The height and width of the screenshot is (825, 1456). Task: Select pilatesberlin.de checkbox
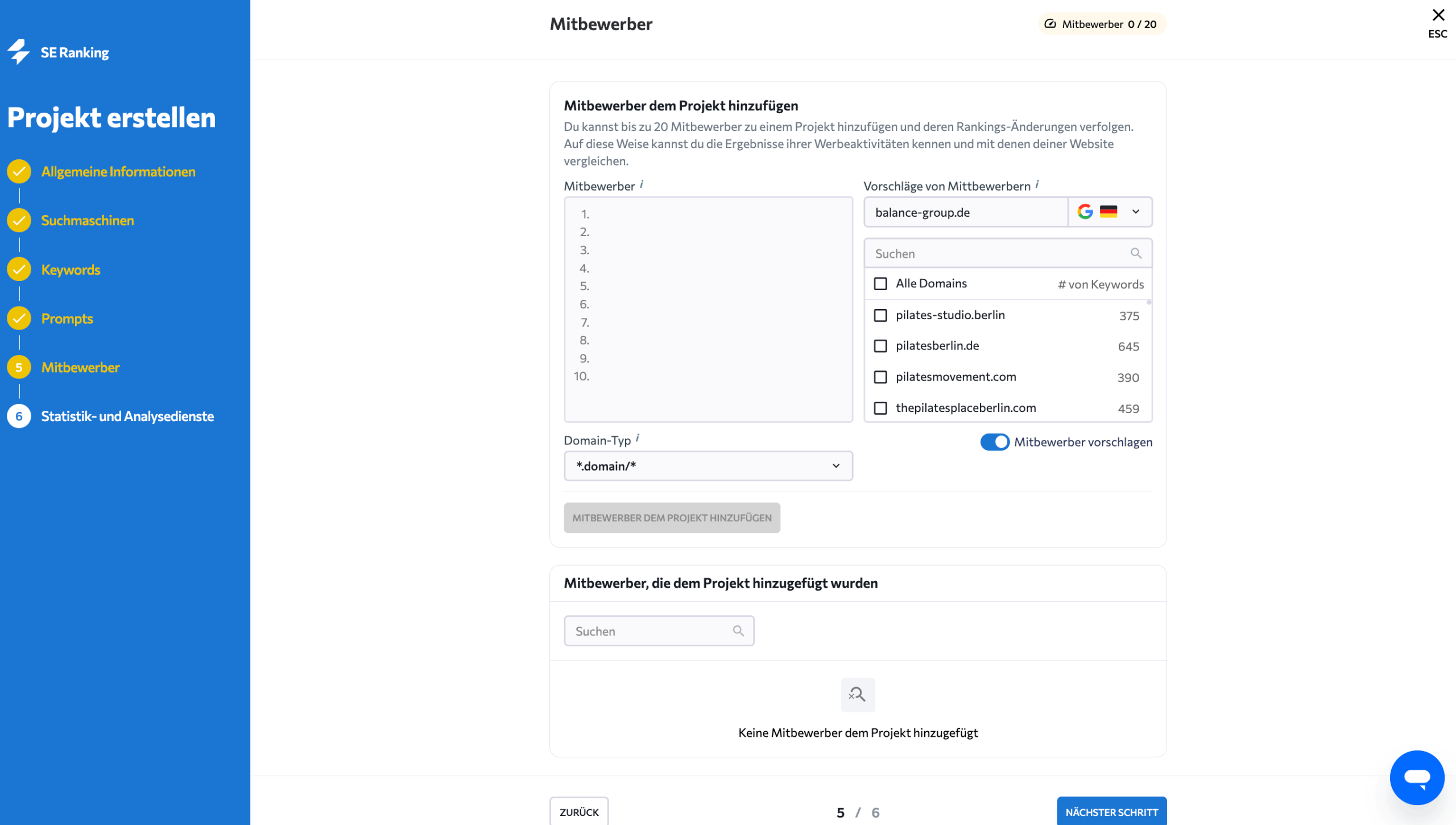point(880,346)
